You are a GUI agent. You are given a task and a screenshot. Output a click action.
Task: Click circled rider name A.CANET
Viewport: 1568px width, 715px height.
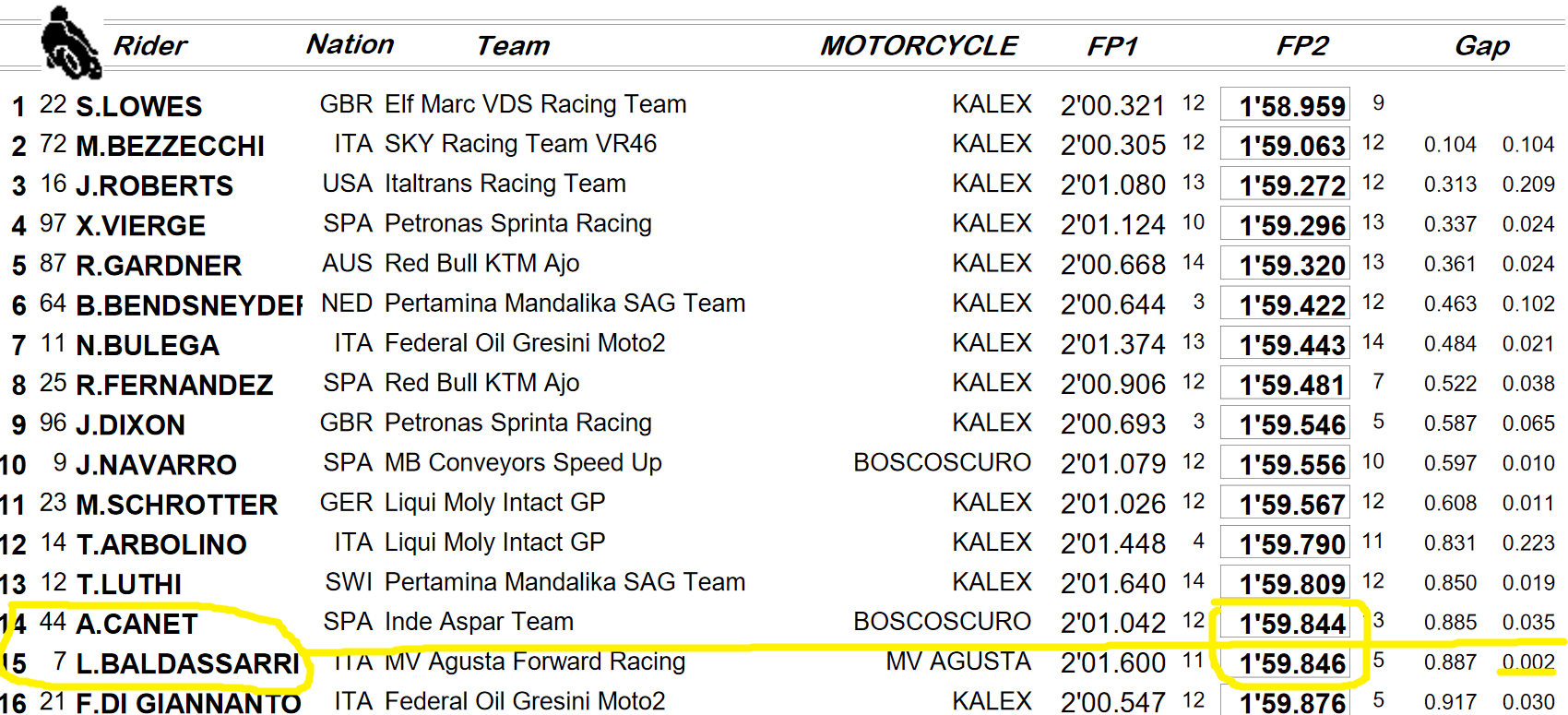137,624
